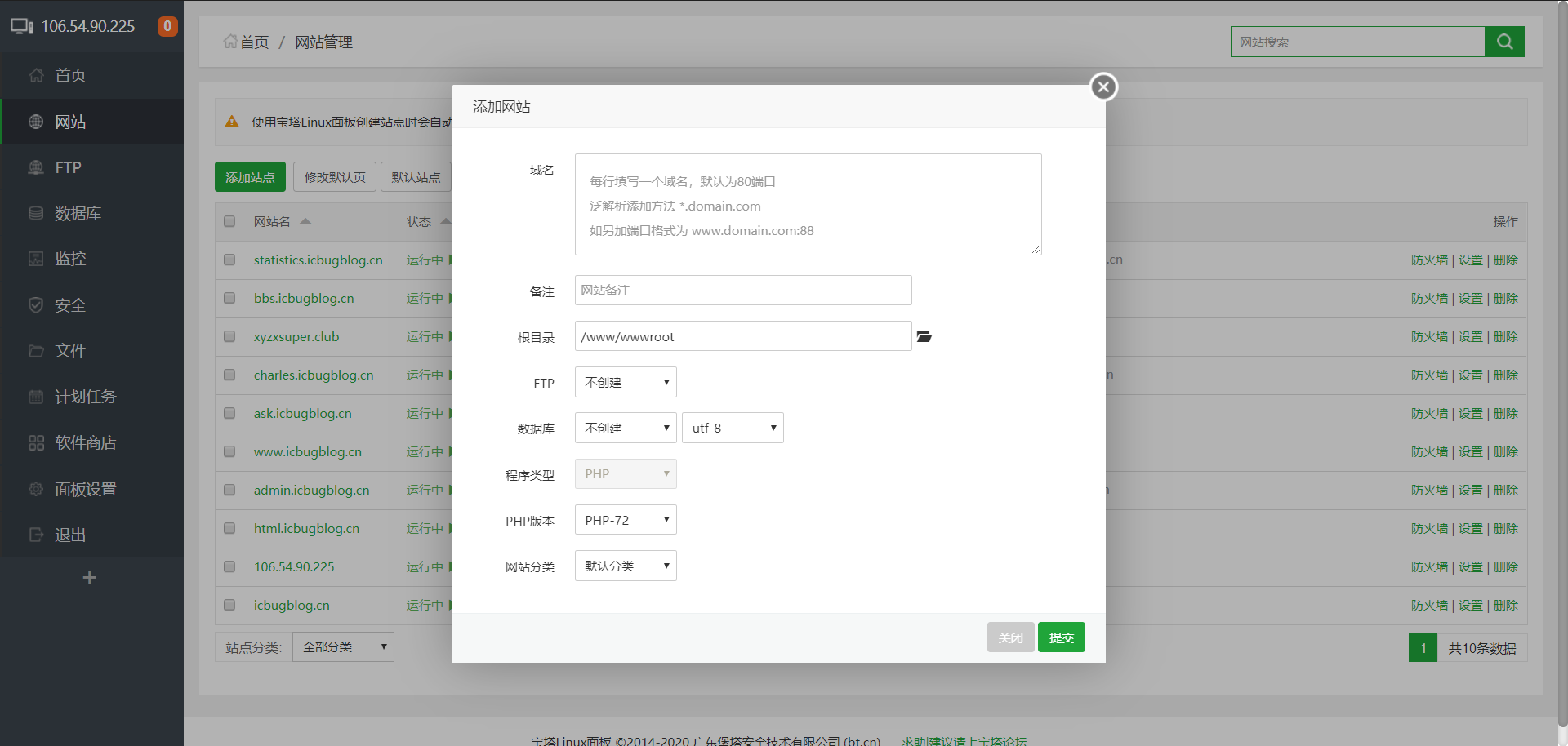The image size is (1568, 746).
Task: Click the green 提交 button
Action: click(x=1061, y=637)
